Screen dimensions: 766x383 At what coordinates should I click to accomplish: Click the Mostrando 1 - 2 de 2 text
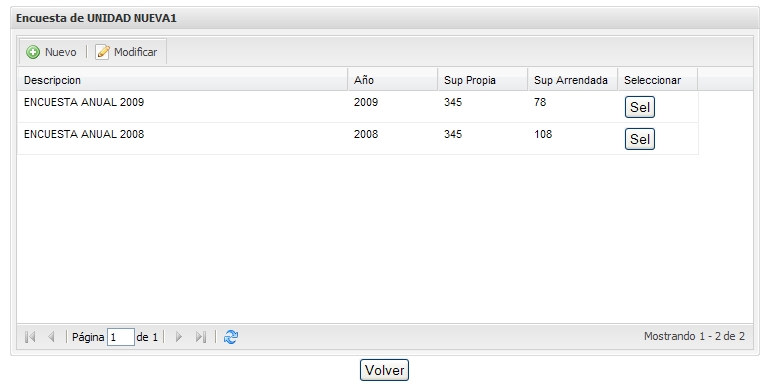(694, 336)
